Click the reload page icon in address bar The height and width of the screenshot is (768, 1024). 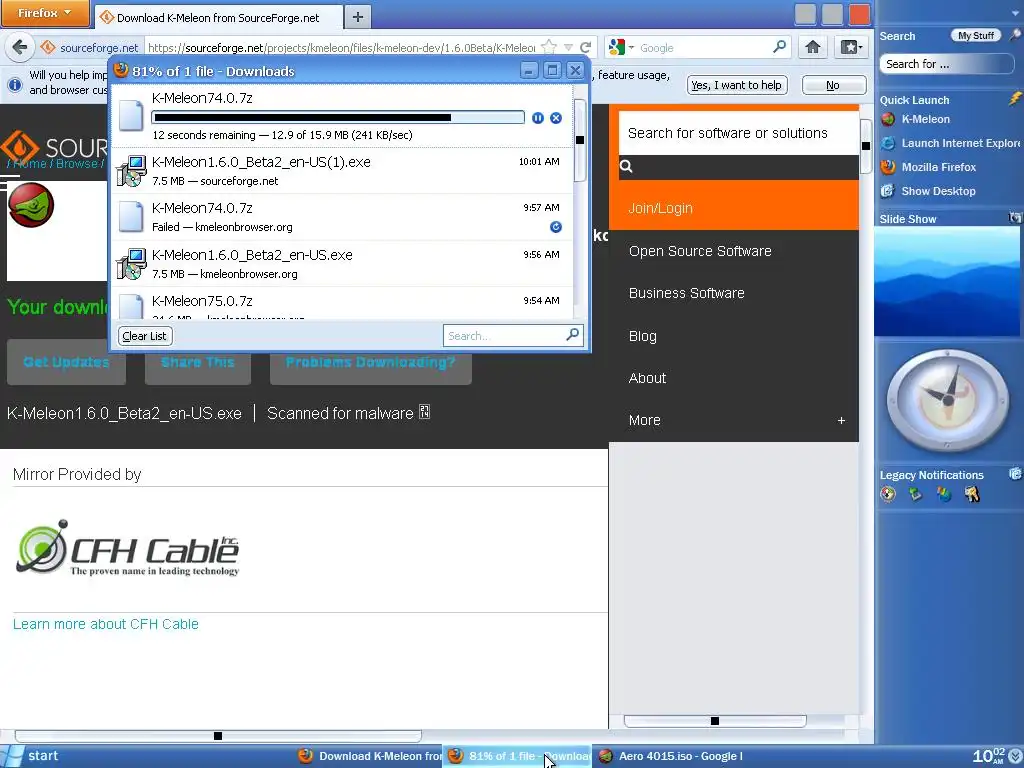pyautogui.click(x=586, y=47)
